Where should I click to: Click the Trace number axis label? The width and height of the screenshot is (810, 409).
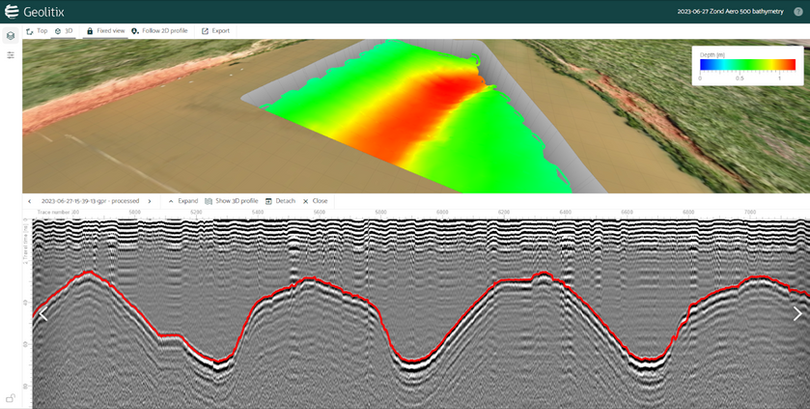coord(55,212)
